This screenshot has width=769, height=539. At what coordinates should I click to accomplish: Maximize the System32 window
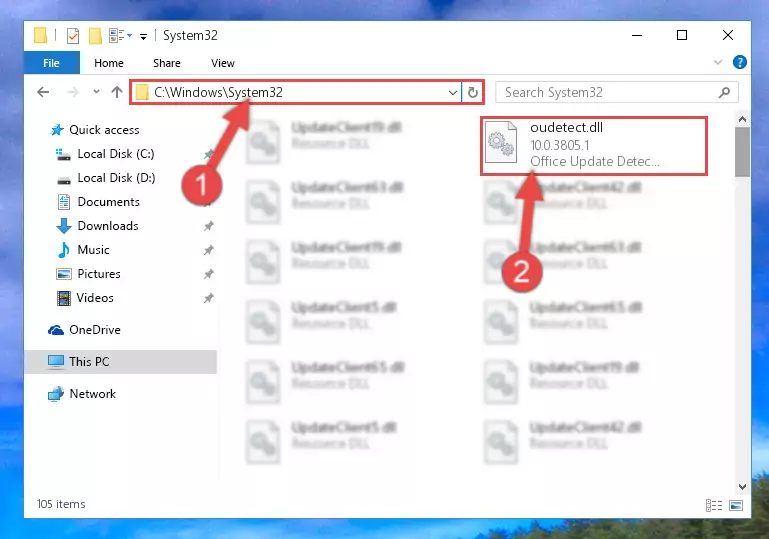(x=682, y=35)
